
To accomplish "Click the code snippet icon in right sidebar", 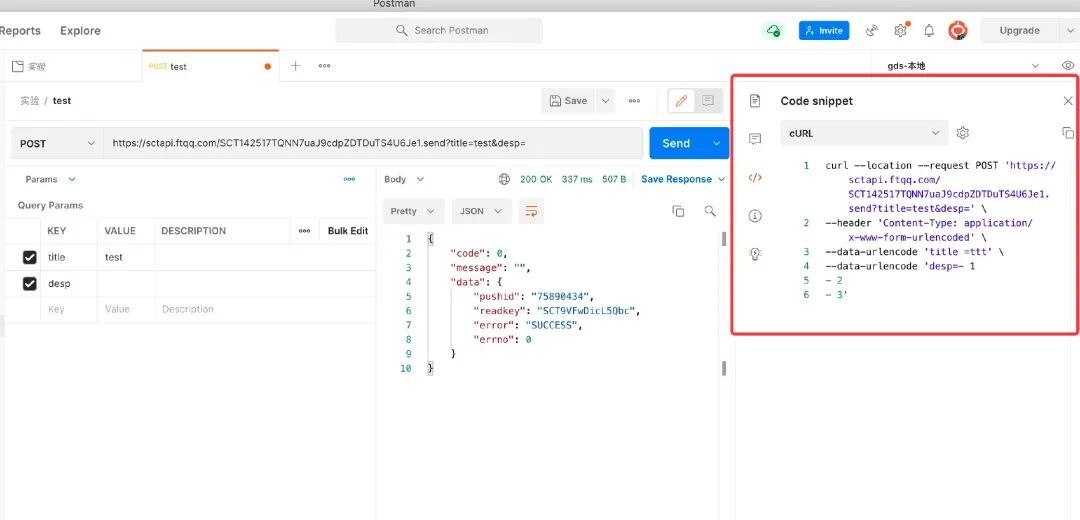I will click(755, 178).
